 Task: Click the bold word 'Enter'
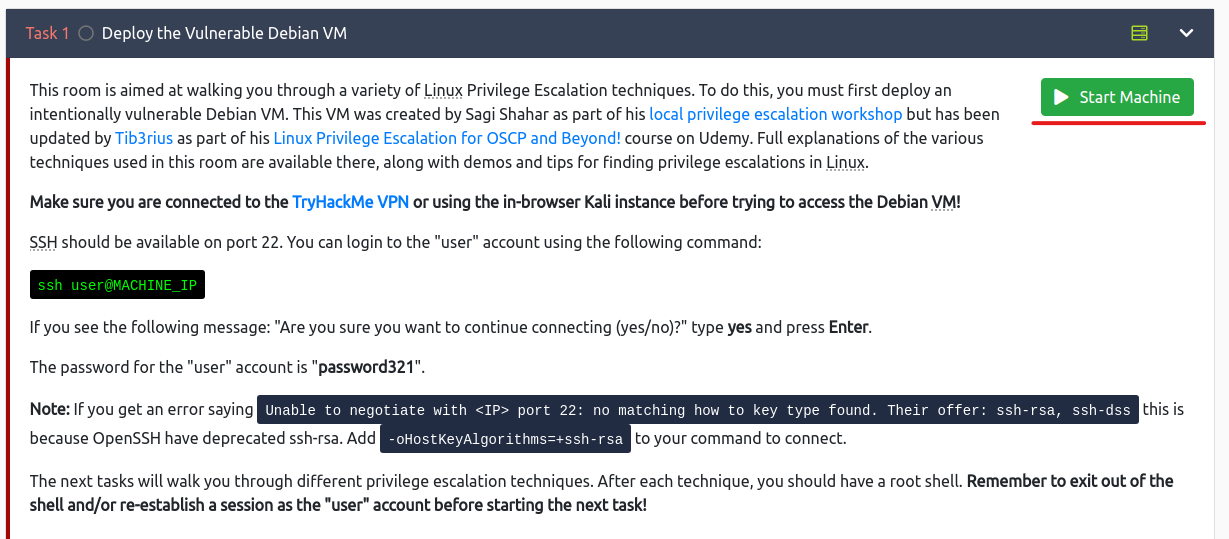coord(848,327)
